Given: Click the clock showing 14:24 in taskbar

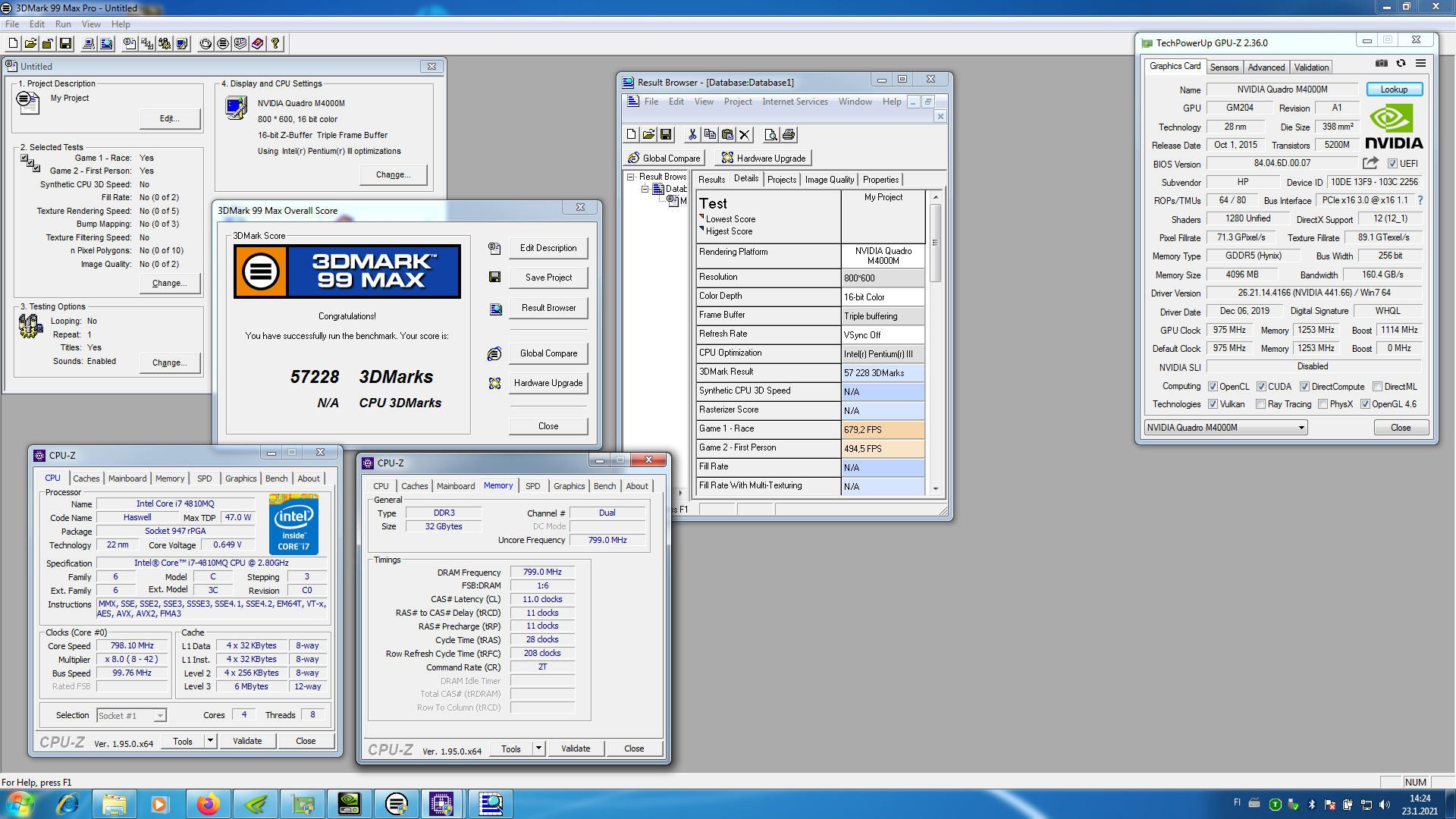Looking at the screenshot, I should tap(1420, 799).
